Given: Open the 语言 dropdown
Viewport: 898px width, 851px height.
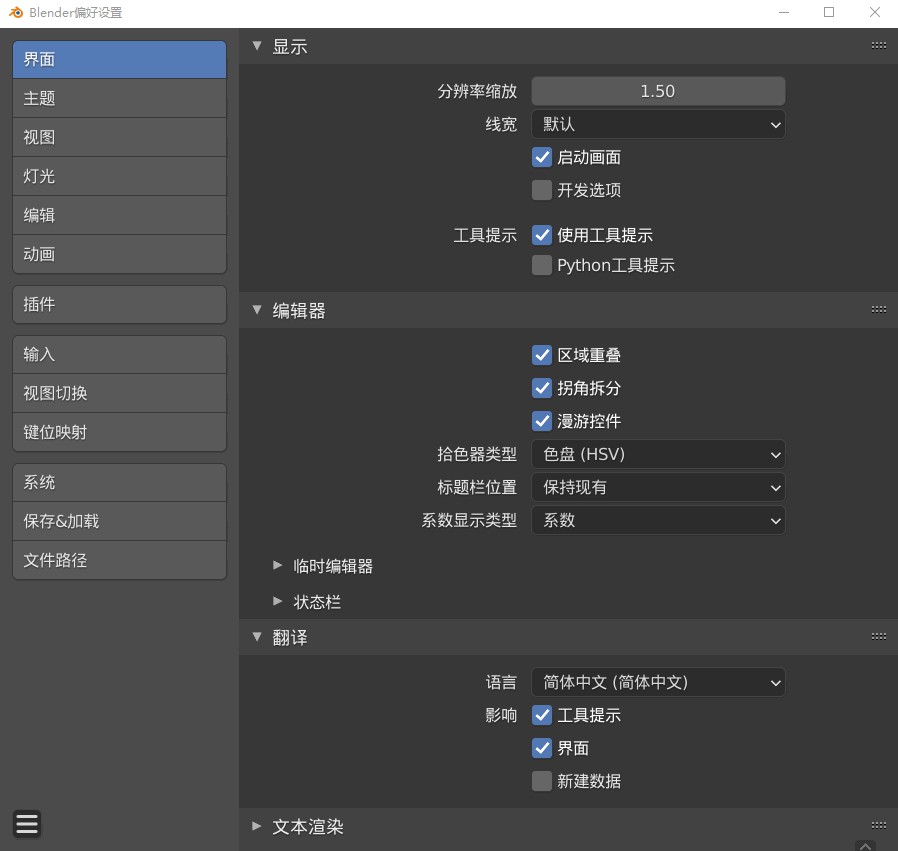Looking at the screenshot, I should (658, 683).
